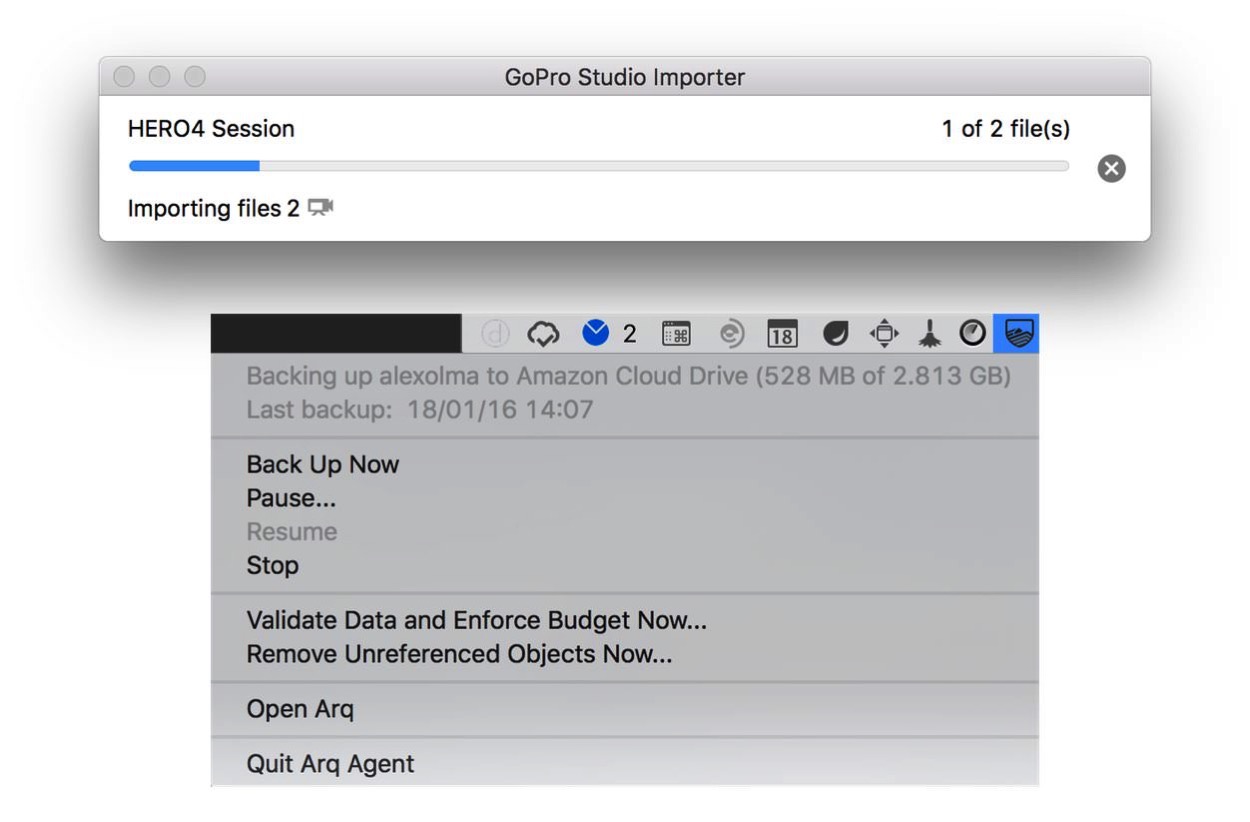Click the camera icon beside Importing files
This screenshot has height=822, width=1250.
click(x=320, y=208)
